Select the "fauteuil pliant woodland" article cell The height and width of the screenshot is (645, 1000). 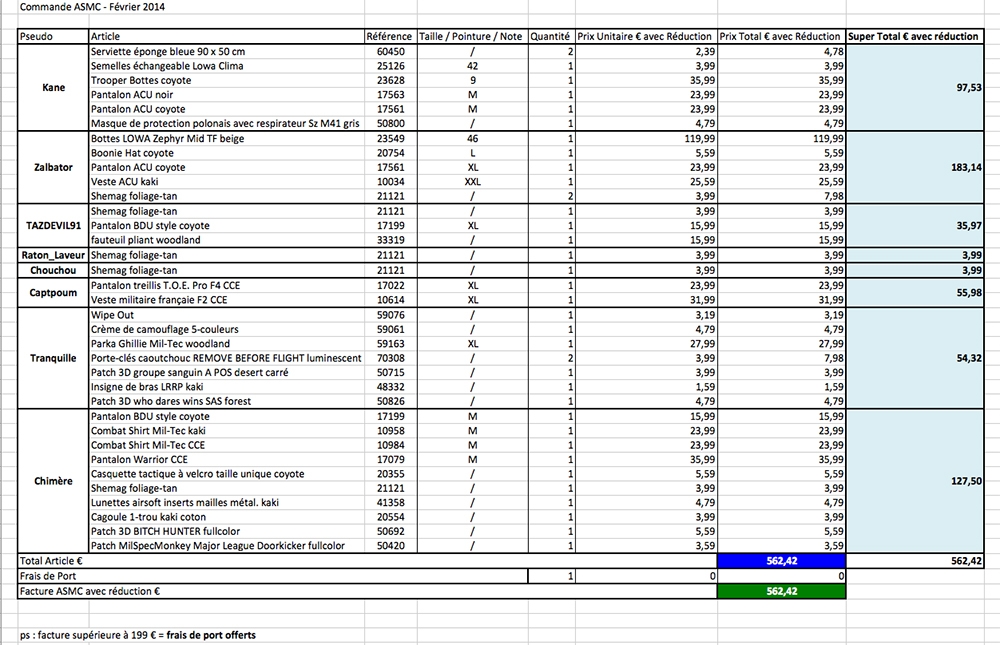tap(225, 240)
